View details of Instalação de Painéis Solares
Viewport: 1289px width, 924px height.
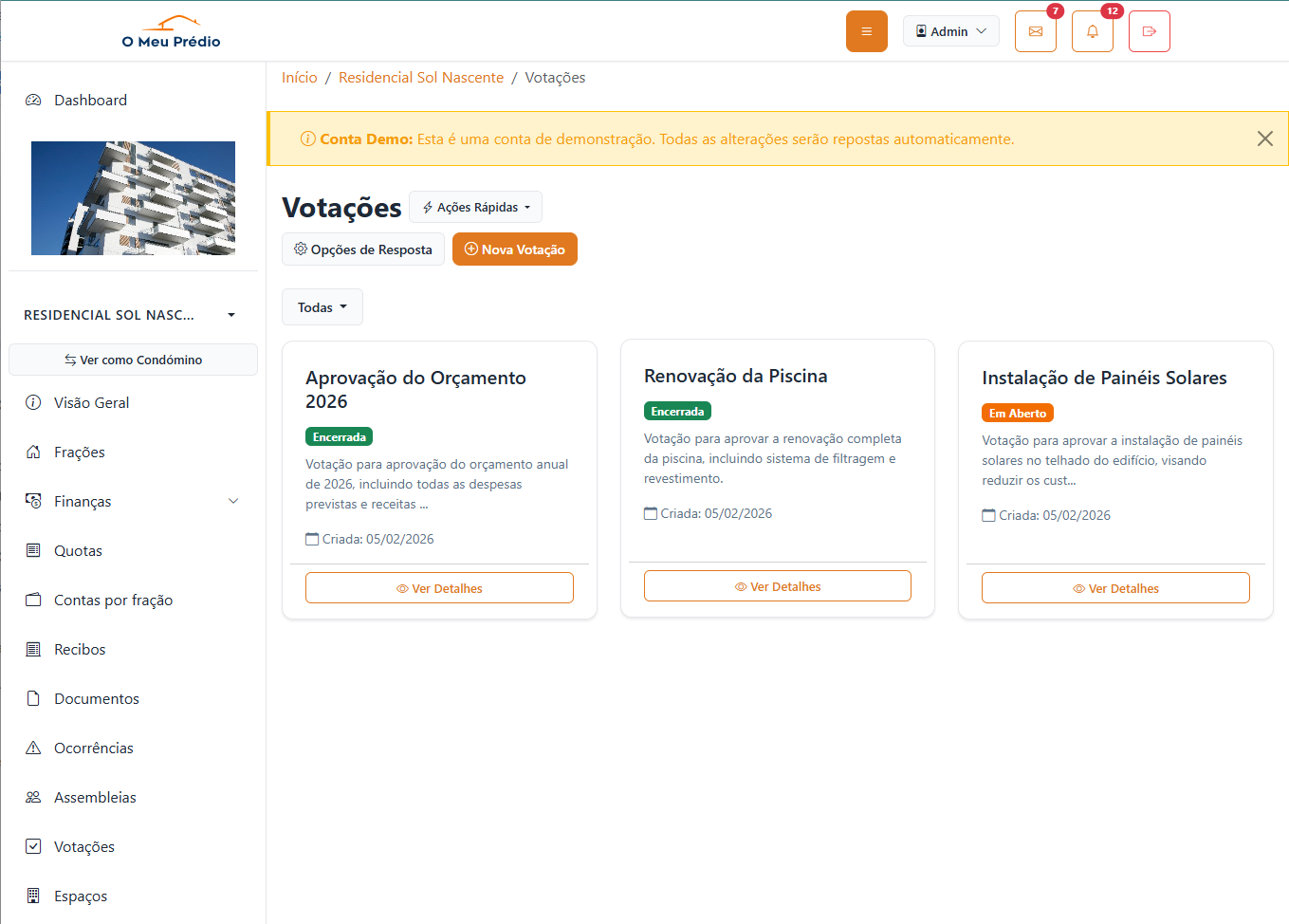pos(1115,587)
